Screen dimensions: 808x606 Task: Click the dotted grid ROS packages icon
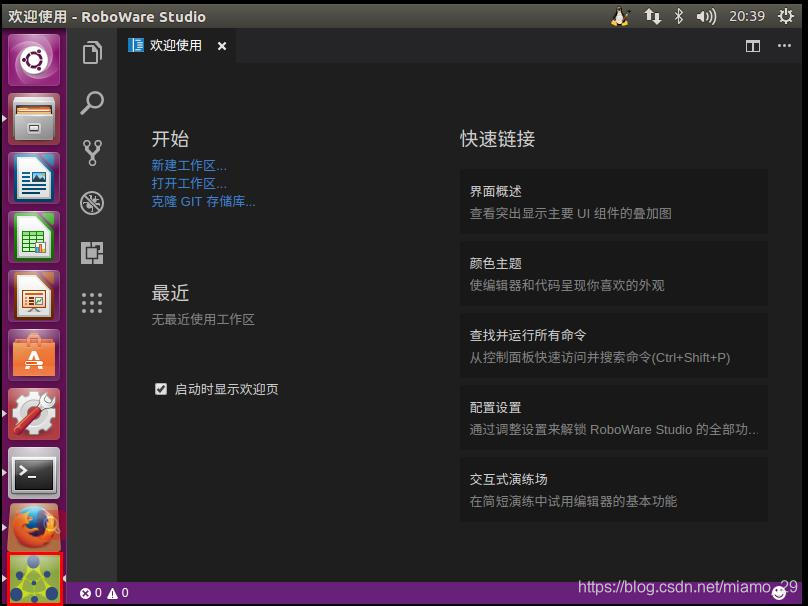(92, 302)
